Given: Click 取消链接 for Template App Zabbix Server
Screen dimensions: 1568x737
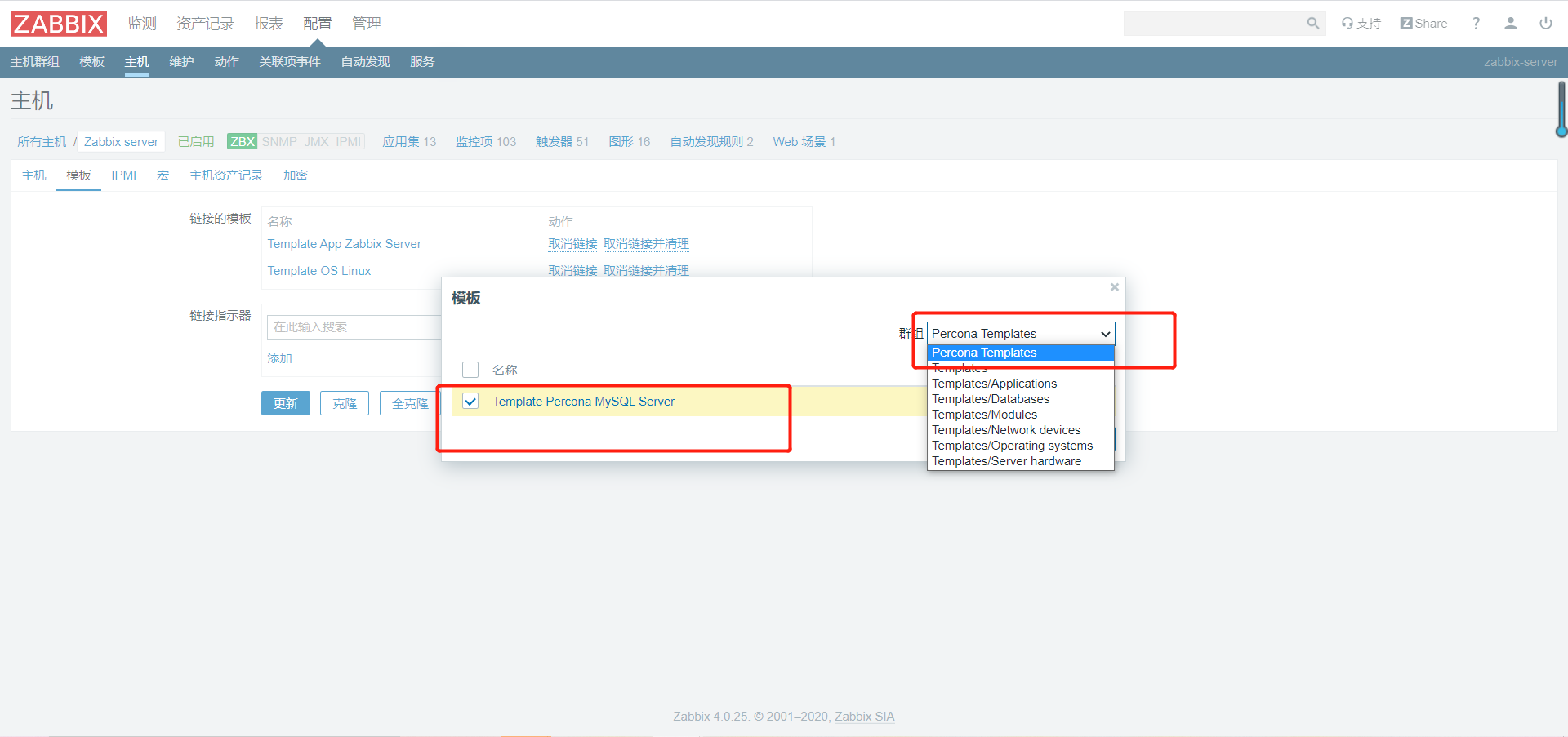Looking at the screenshot, I should point(572,244).
